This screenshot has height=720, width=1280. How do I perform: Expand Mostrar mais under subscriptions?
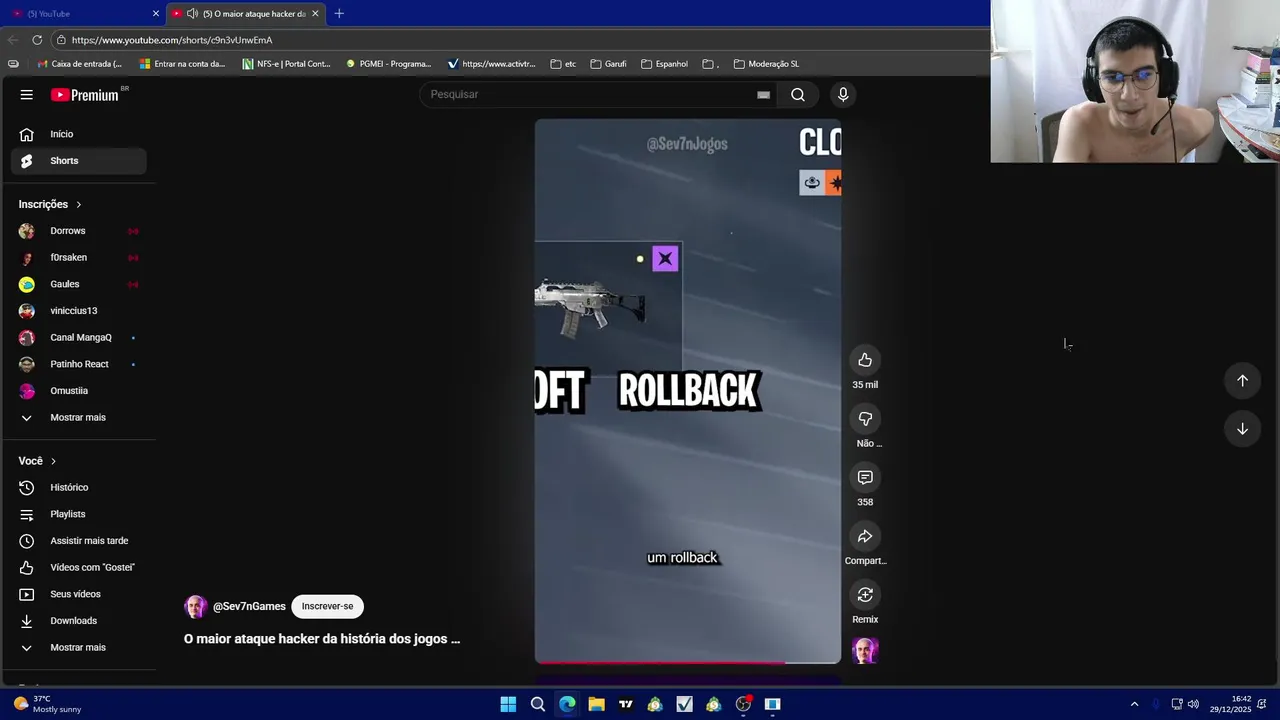click(x=79, y=417)
